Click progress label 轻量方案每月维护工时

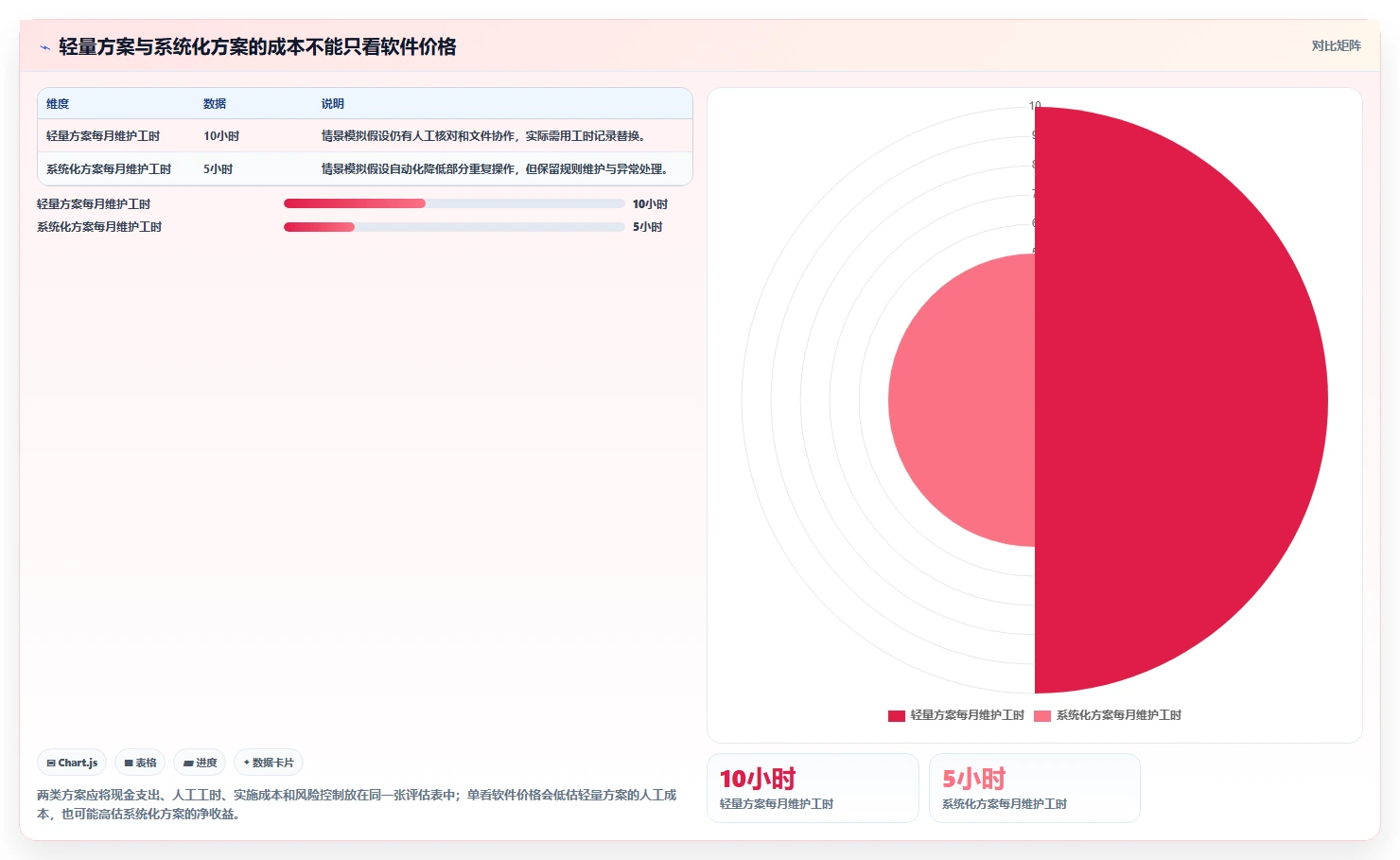tap(94, 204)
